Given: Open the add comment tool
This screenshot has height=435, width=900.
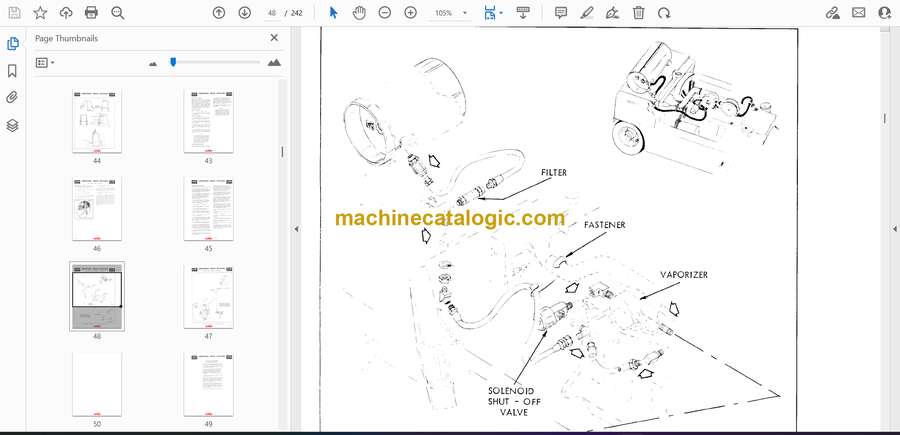Looking at the screenshot, I should 561,13.
